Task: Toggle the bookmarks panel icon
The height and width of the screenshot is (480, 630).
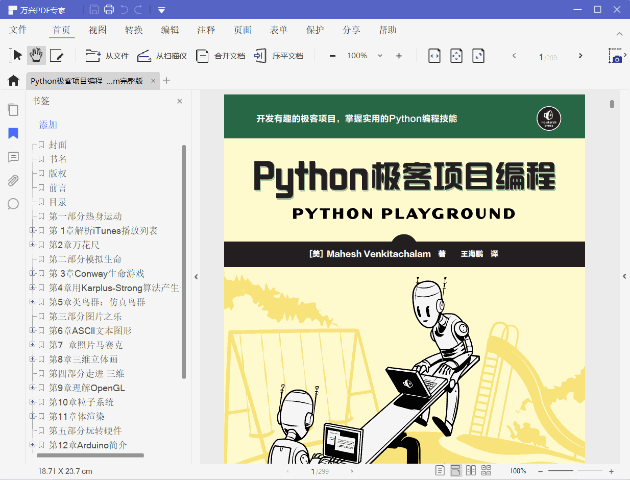Action: [13, 133]
